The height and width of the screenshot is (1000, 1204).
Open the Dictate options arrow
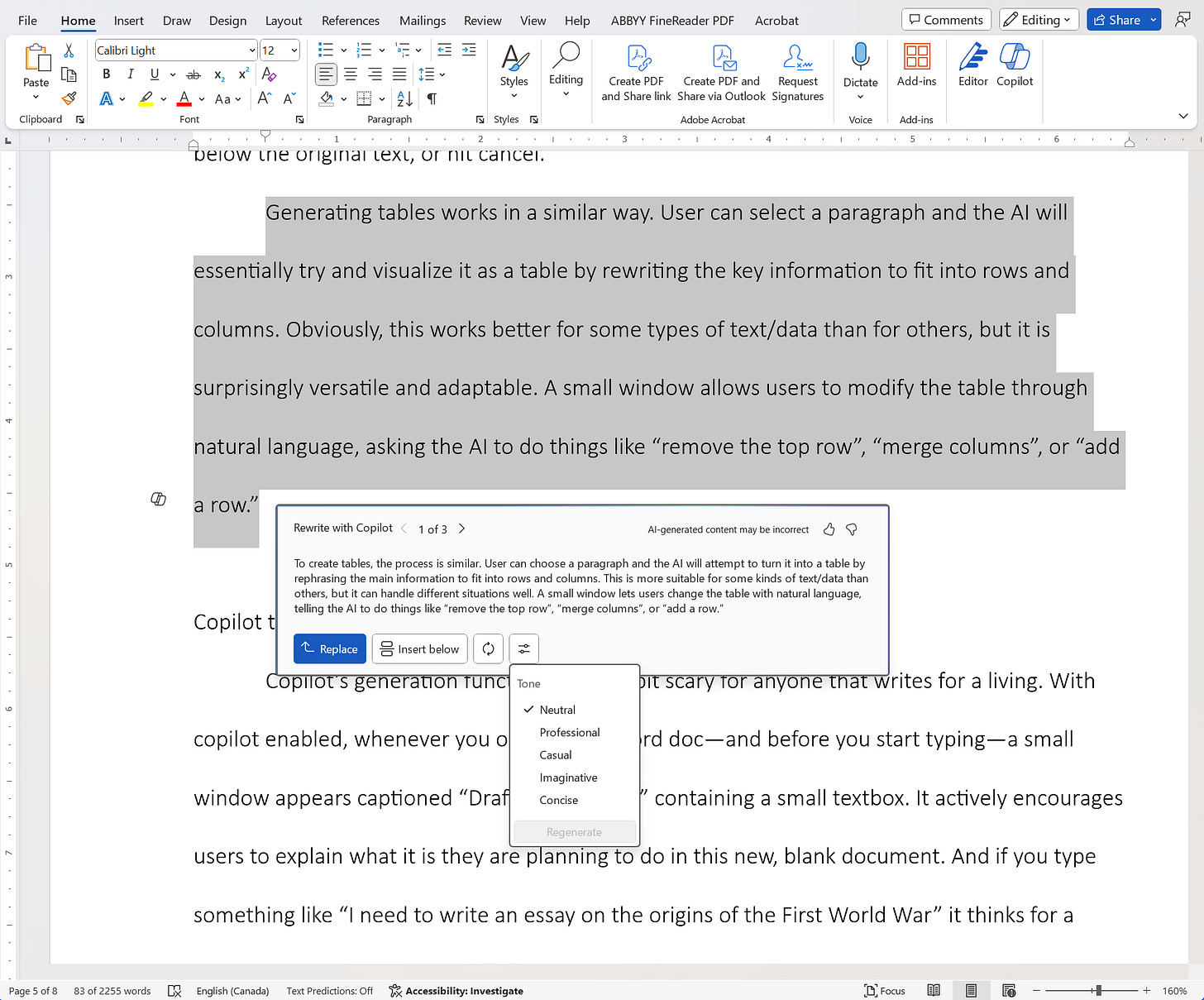(x=860, y=96)
